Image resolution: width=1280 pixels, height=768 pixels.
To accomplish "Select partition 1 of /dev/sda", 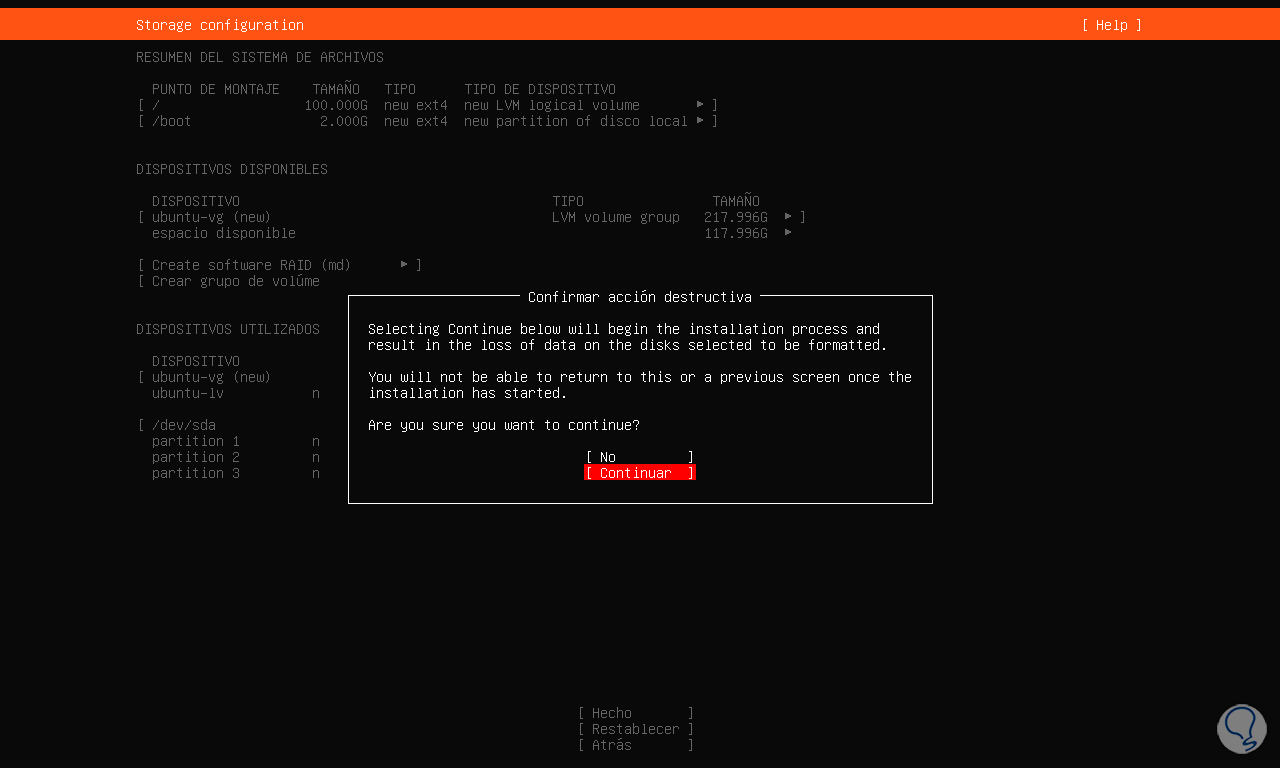I will pos(196,441).
